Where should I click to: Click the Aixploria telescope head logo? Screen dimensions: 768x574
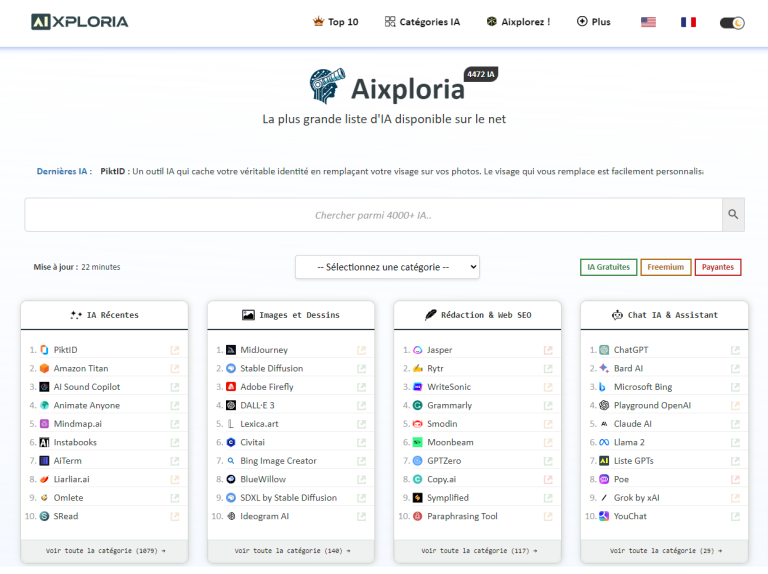click(x=327, y=86)
